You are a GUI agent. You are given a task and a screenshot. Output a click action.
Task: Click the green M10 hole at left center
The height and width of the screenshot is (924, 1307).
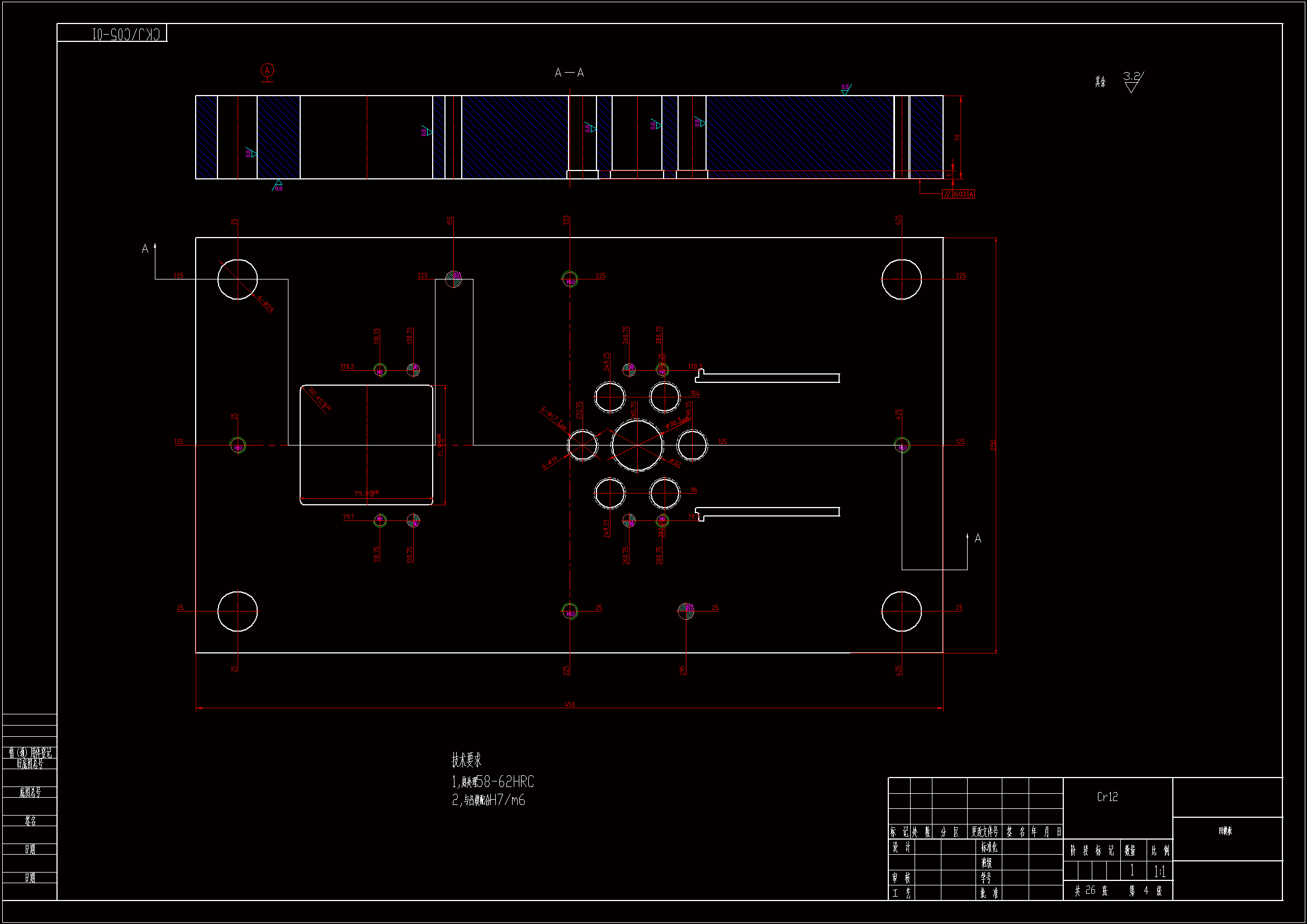pyautogui.click(x=238, y=445)
